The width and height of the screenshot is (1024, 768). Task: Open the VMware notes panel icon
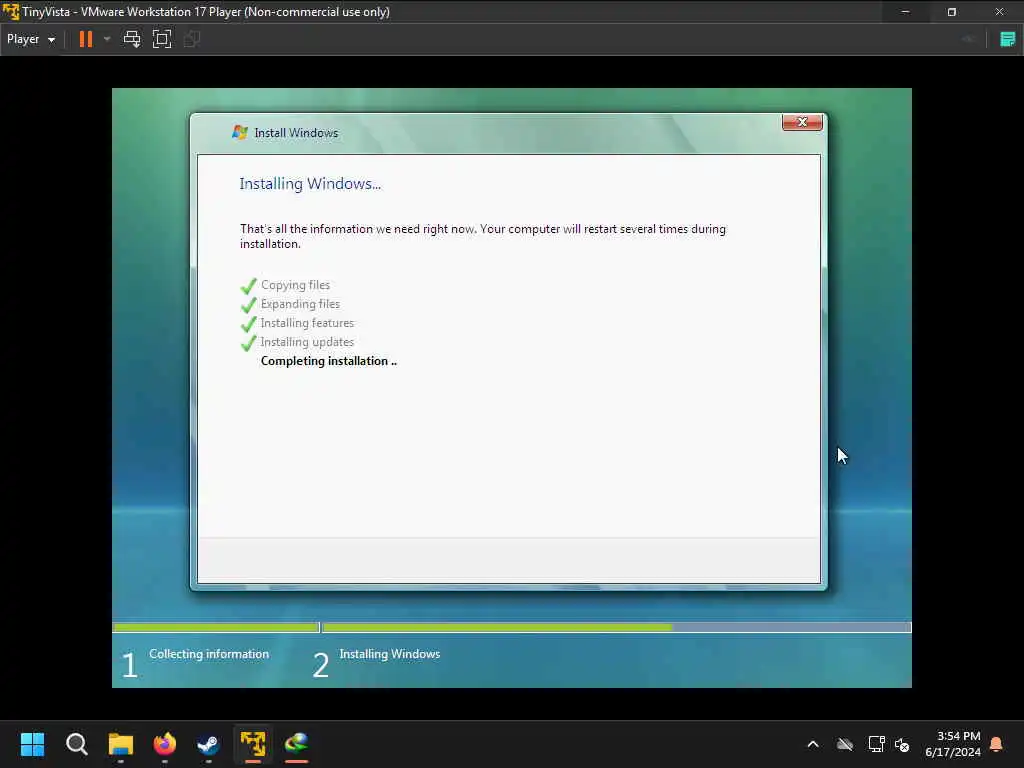click(x=1008, y=39)
